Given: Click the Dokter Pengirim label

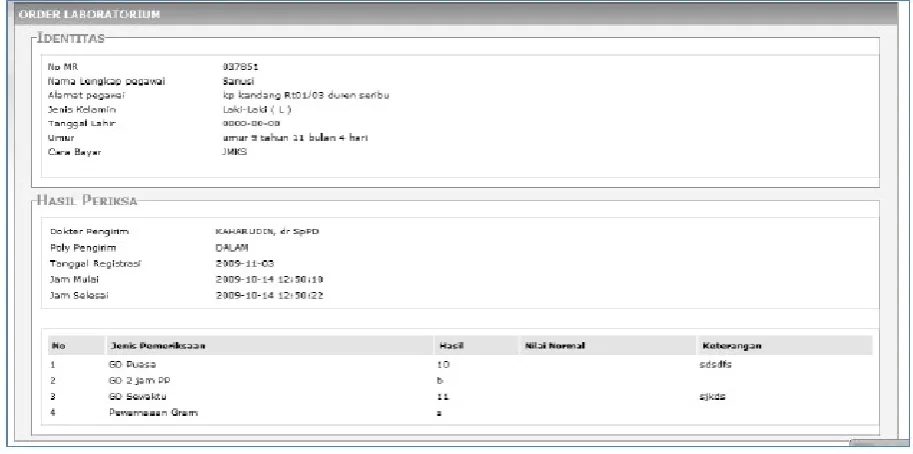Looking at the screenshot, I should click(x=89, y=232).
